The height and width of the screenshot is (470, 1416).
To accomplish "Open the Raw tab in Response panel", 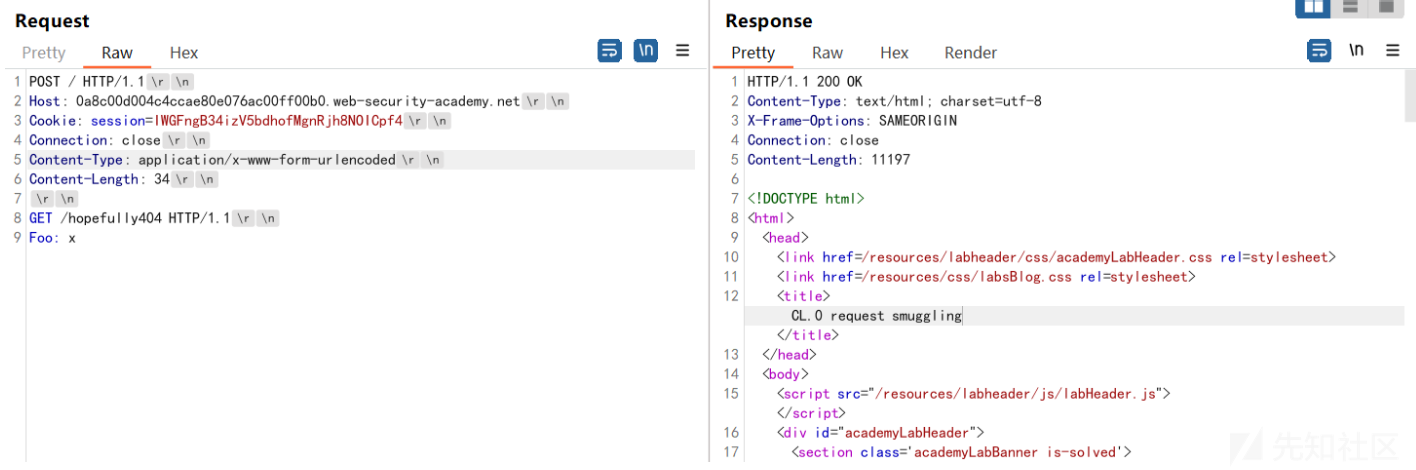I will coord(827,53).
